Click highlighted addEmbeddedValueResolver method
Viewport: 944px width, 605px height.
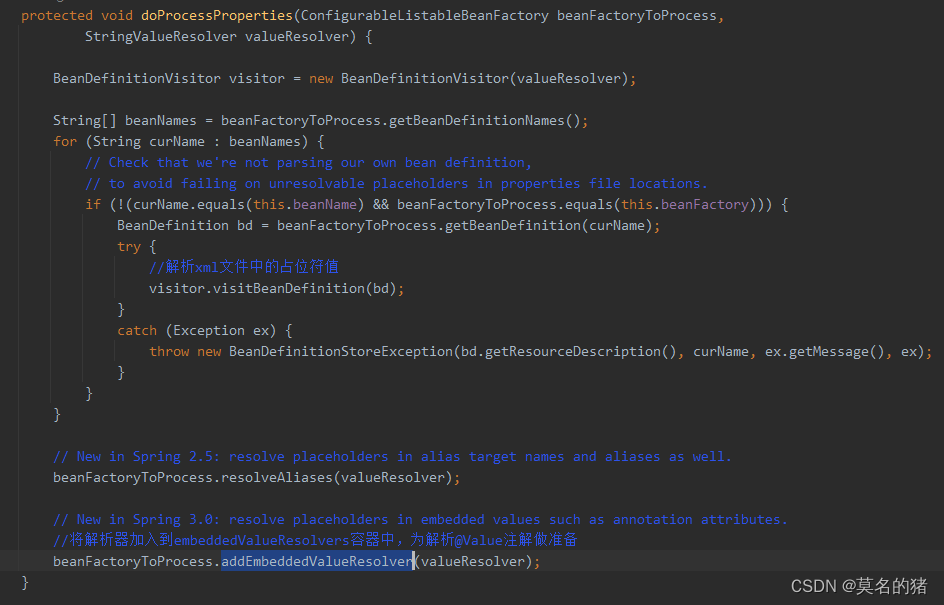pyautogui.click(x=317, y=562)
